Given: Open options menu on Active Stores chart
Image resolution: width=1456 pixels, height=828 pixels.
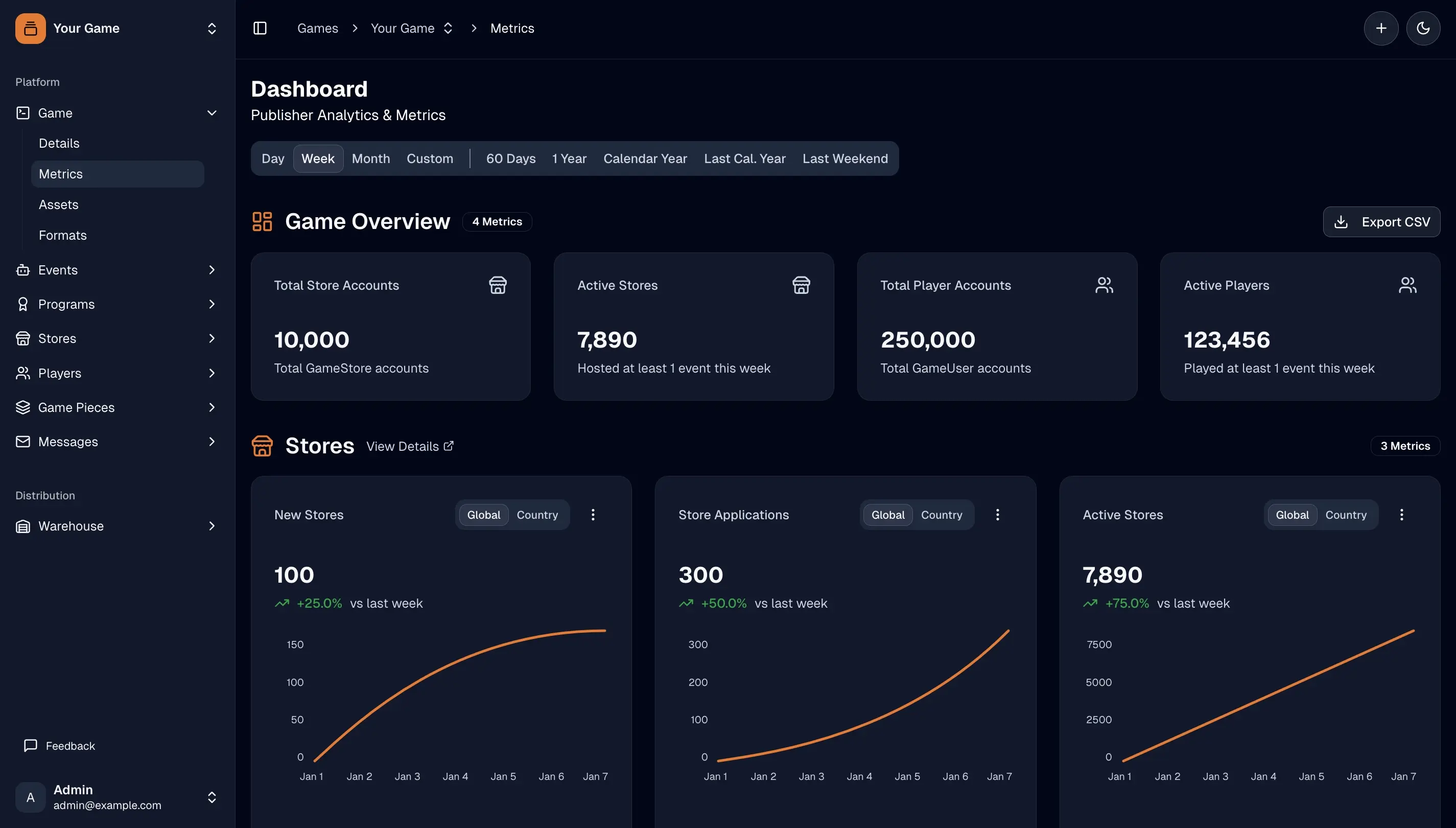Looking at the screenshot, I should (x=1402, y=515).
